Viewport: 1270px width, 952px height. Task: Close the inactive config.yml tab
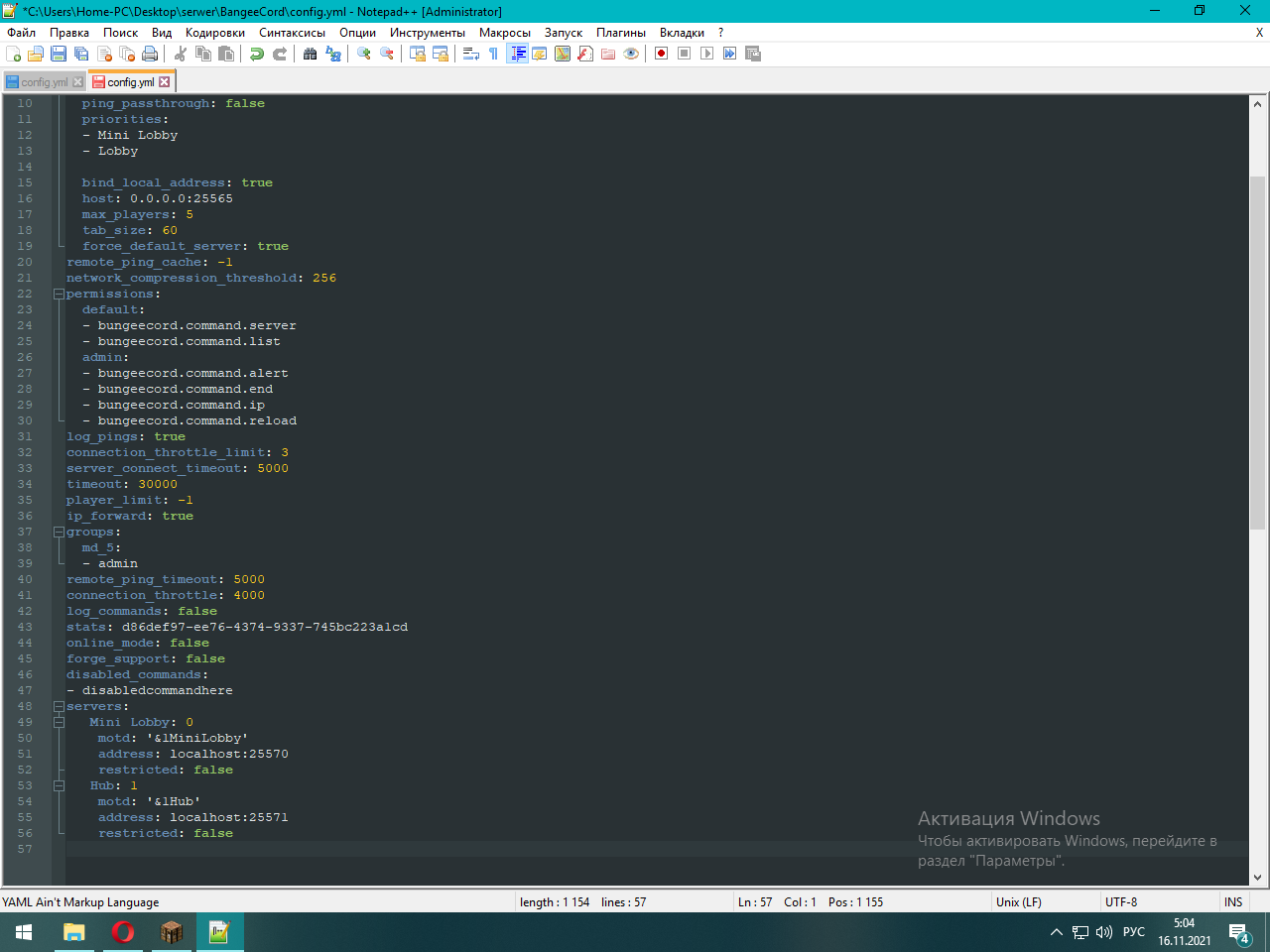pos(78,82)
